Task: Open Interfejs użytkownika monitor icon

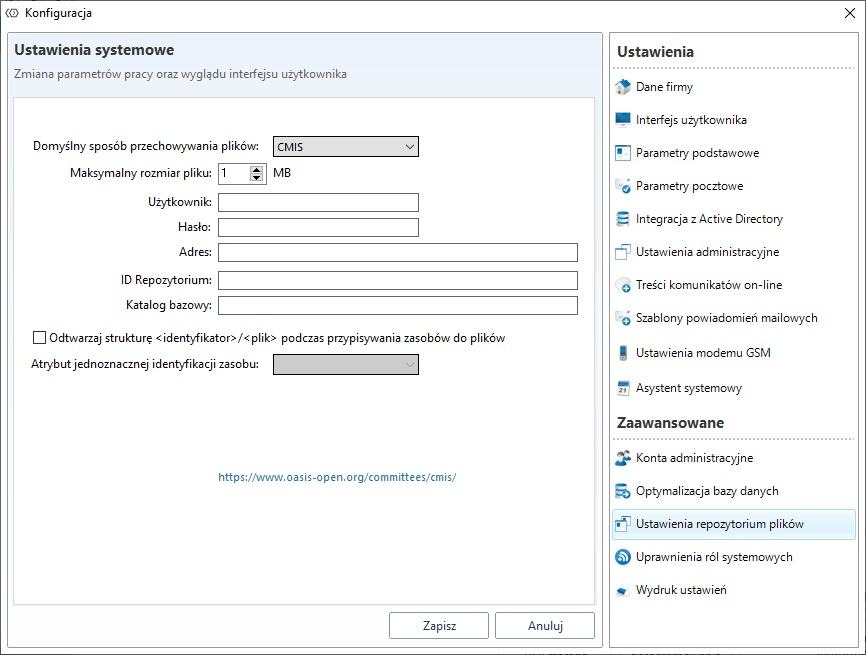Action: [x=623, y=120]
